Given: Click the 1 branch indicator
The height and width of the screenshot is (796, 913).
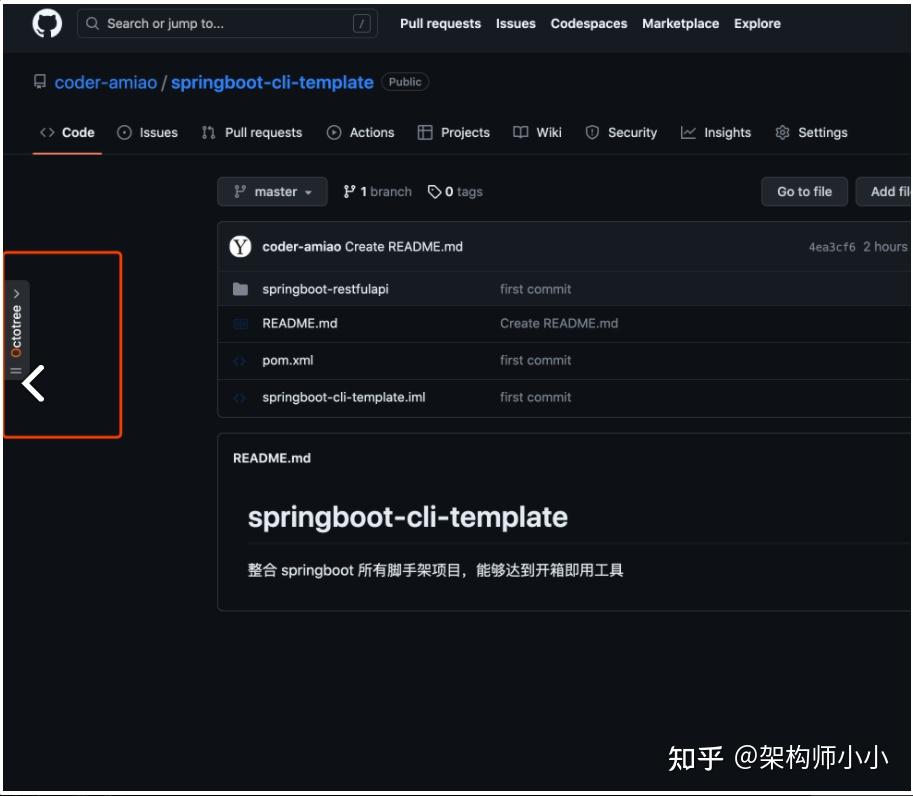Looking at the screenshot, I should point(377,191).
